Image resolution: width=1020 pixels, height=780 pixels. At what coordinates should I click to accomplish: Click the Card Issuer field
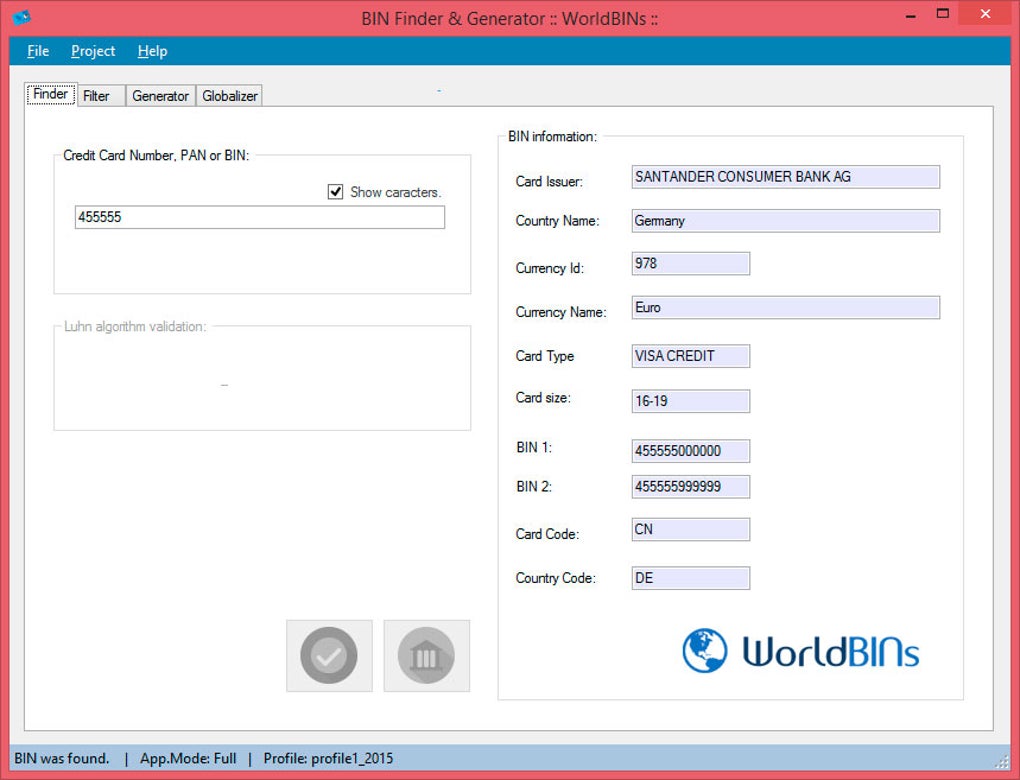pos(785,177)
